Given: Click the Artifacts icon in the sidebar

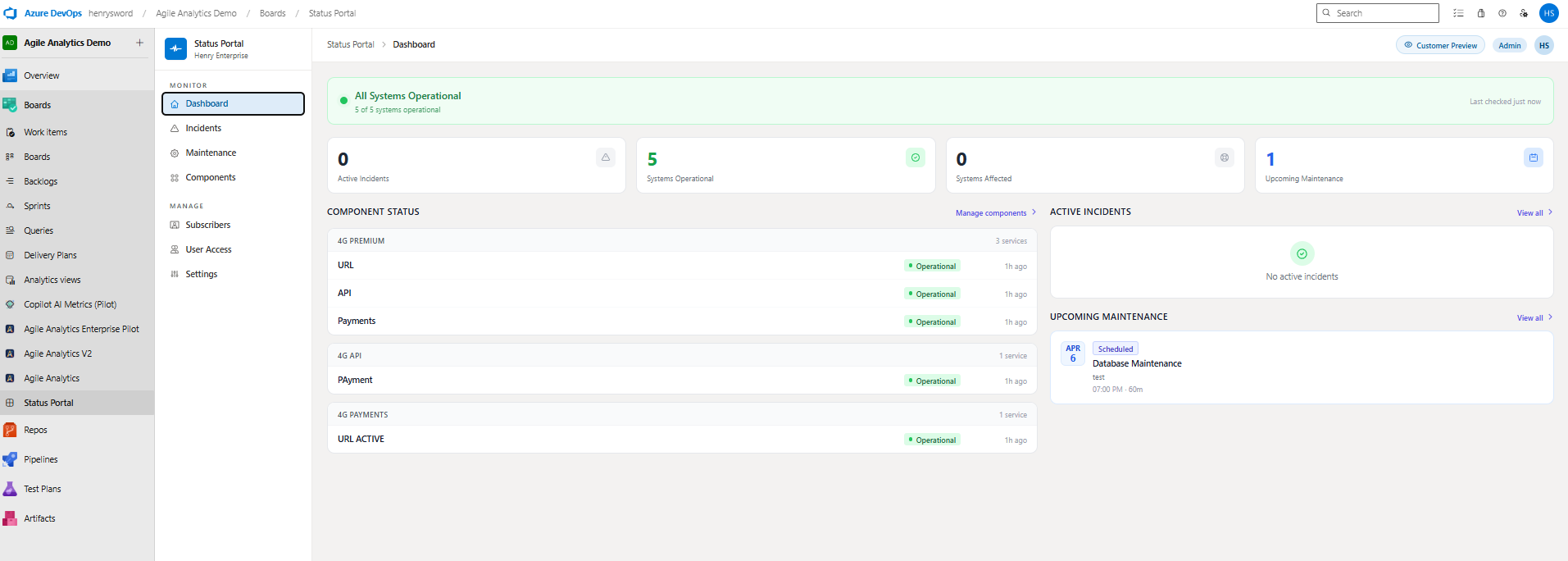Looking at the screenshot, I should (x=10, y=518).
